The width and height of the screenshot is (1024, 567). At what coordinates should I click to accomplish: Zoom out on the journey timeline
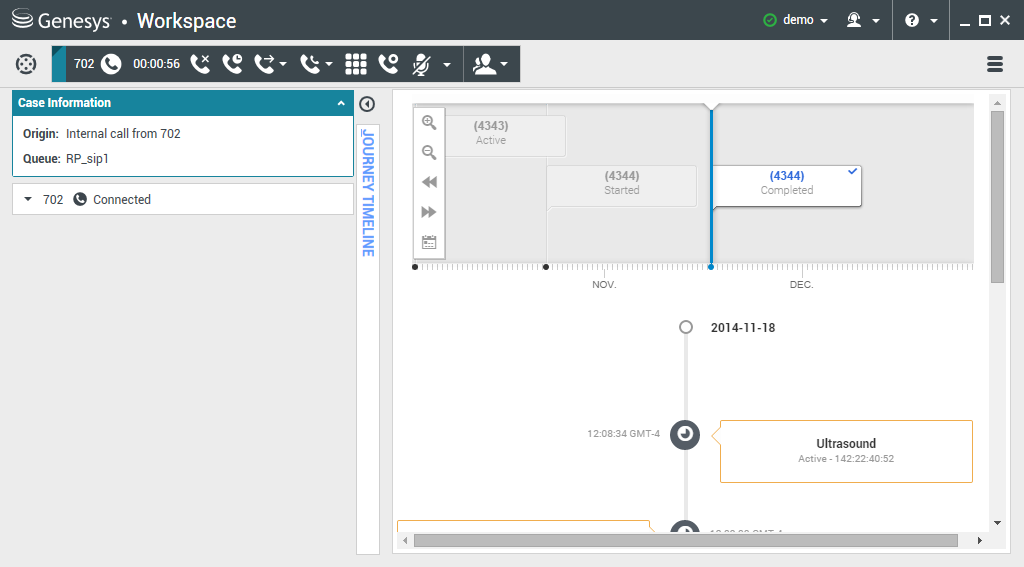tap(429, 153)
